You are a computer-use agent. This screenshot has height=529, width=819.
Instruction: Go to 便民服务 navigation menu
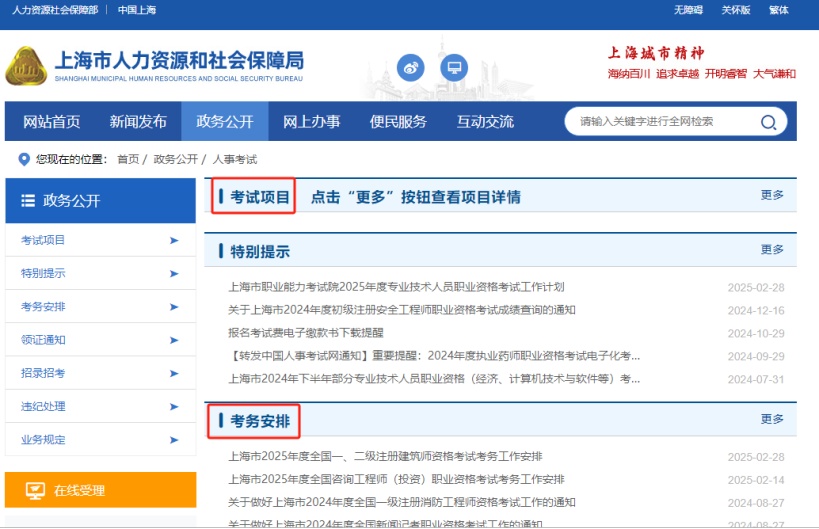pyautogui.click(x=398, y=122)
